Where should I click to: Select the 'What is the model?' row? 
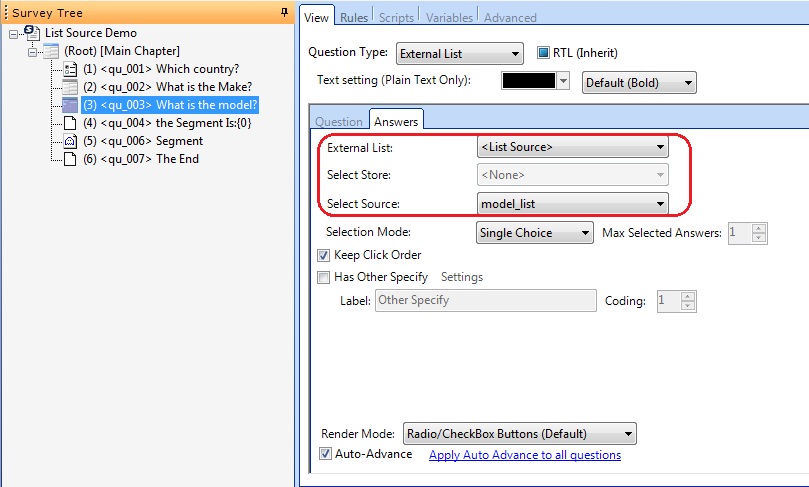click(170, 105)
